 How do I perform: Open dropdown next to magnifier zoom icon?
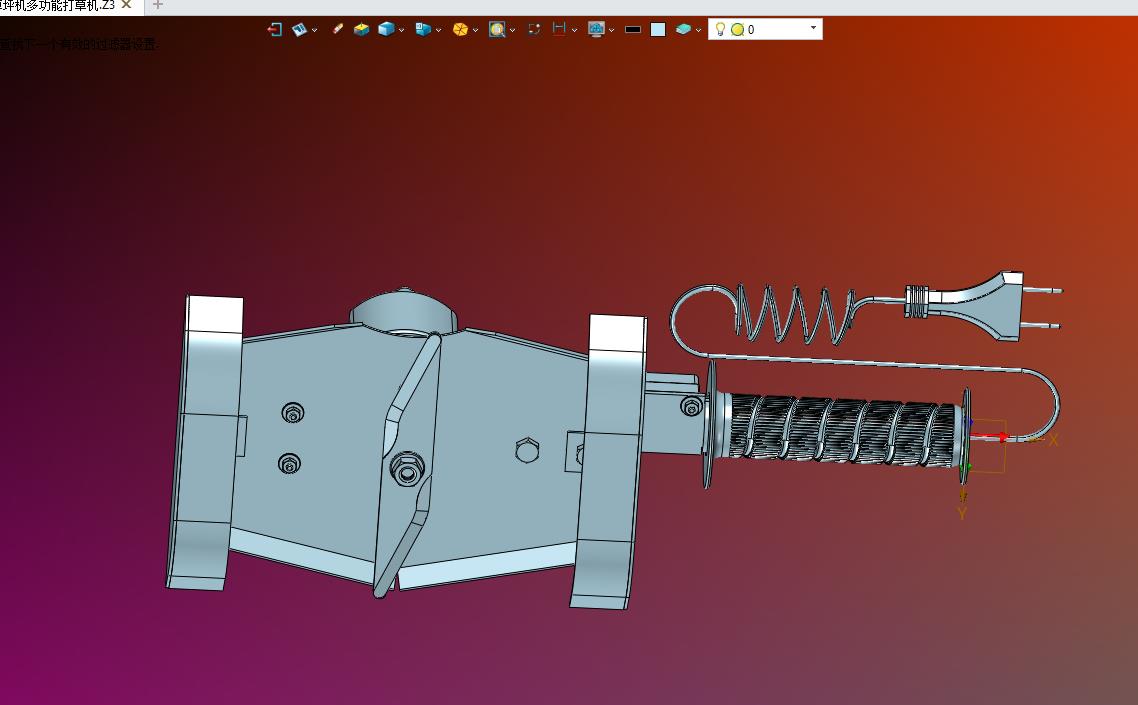pos(512,30)
